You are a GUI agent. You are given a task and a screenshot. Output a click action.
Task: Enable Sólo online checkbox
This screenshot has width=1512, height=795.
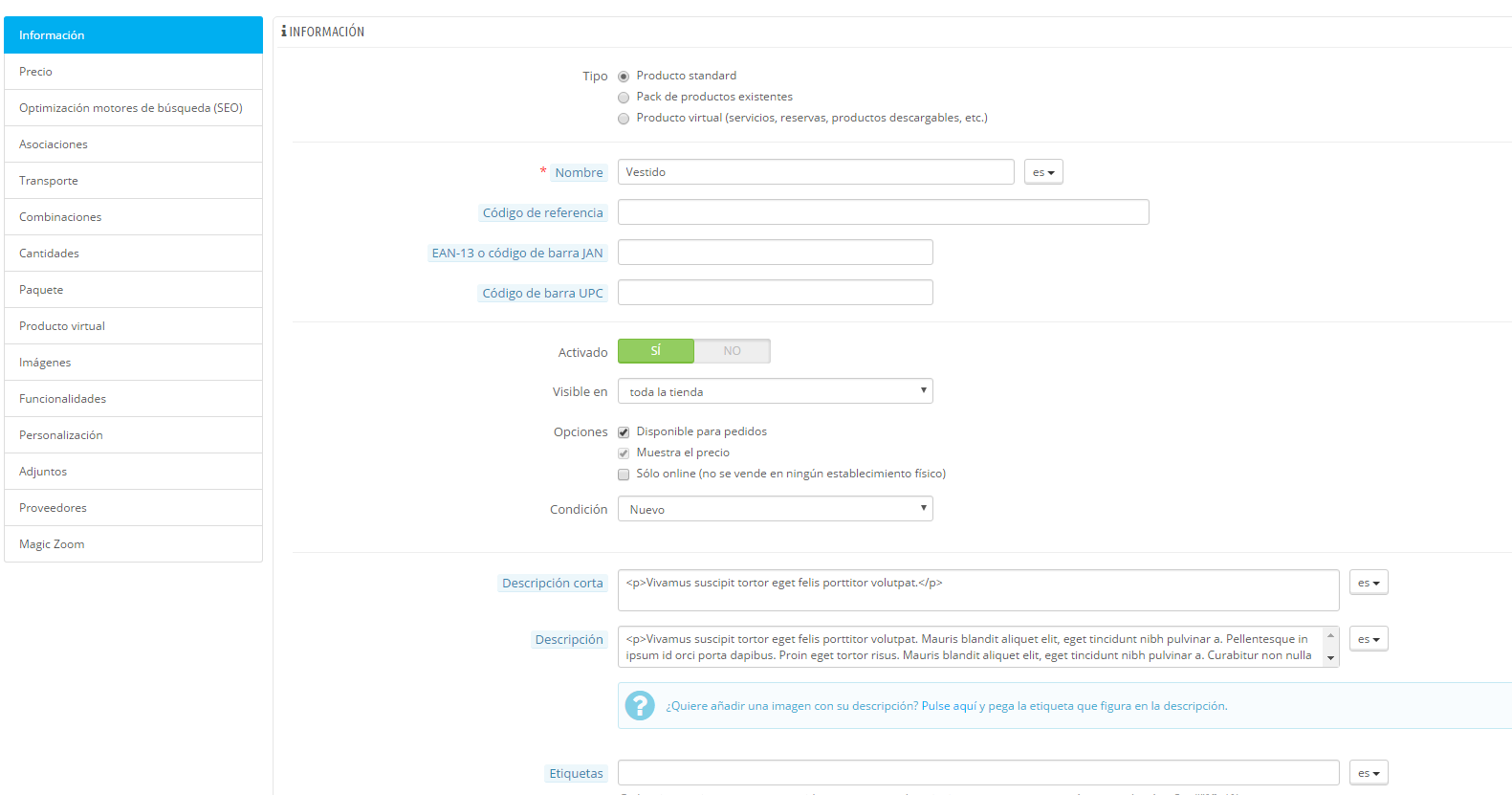(x=624, y=475)
